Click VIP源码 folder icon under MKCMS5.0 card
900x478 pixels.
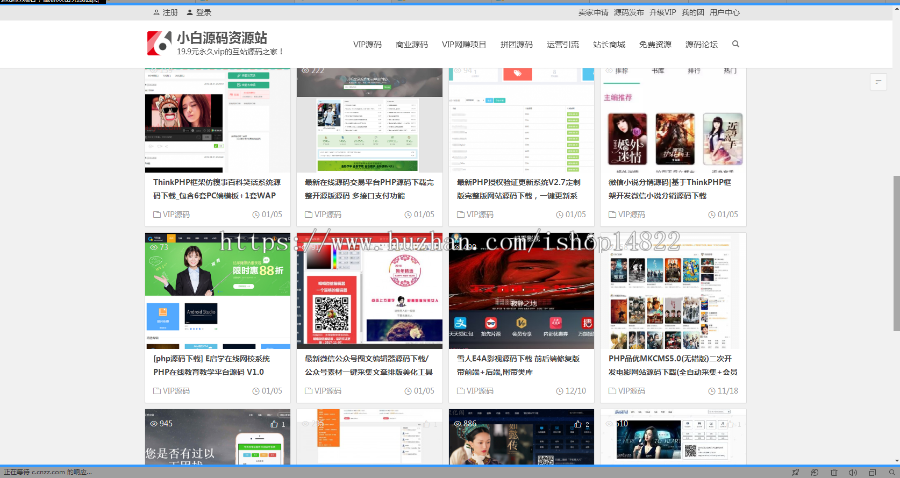pyautogui.click(x=612, y=391)
